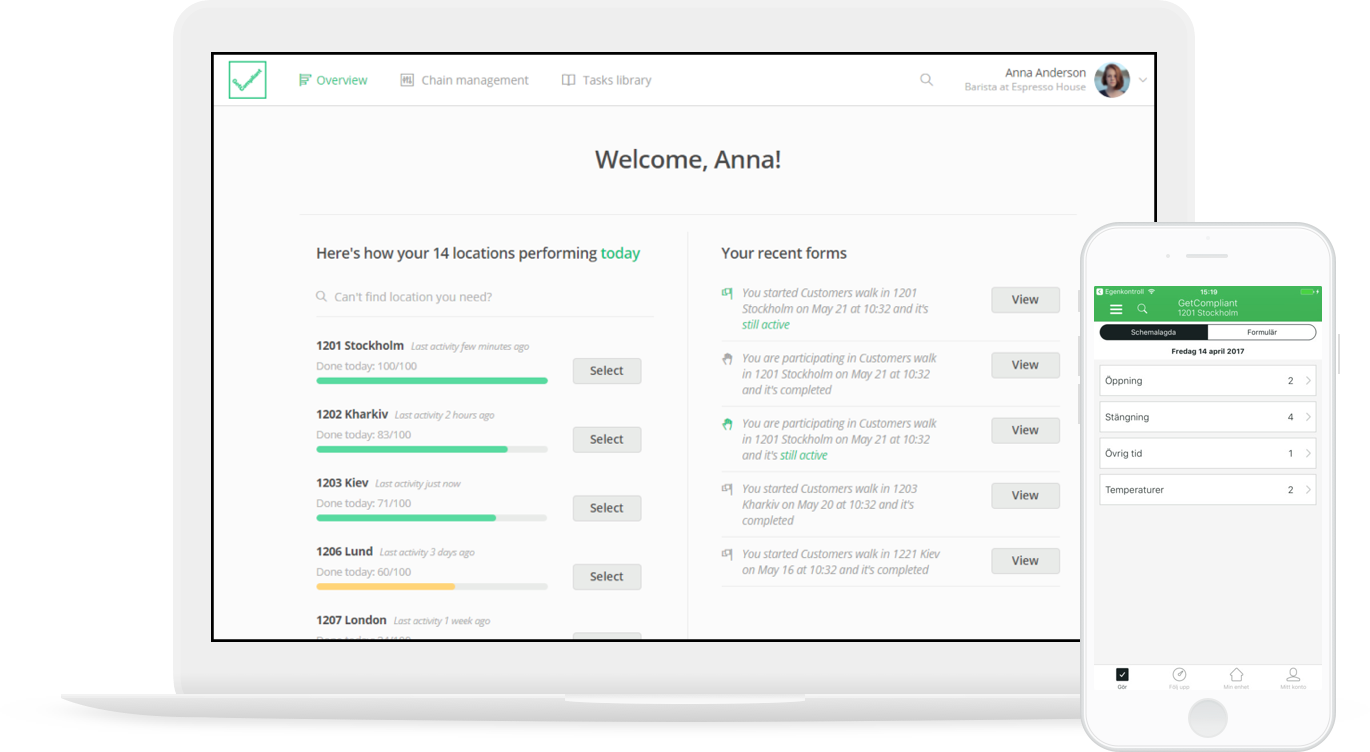Open the GetCompliant logo icon
This screenshot has width=1370, height=752.
tap(247, 80)
